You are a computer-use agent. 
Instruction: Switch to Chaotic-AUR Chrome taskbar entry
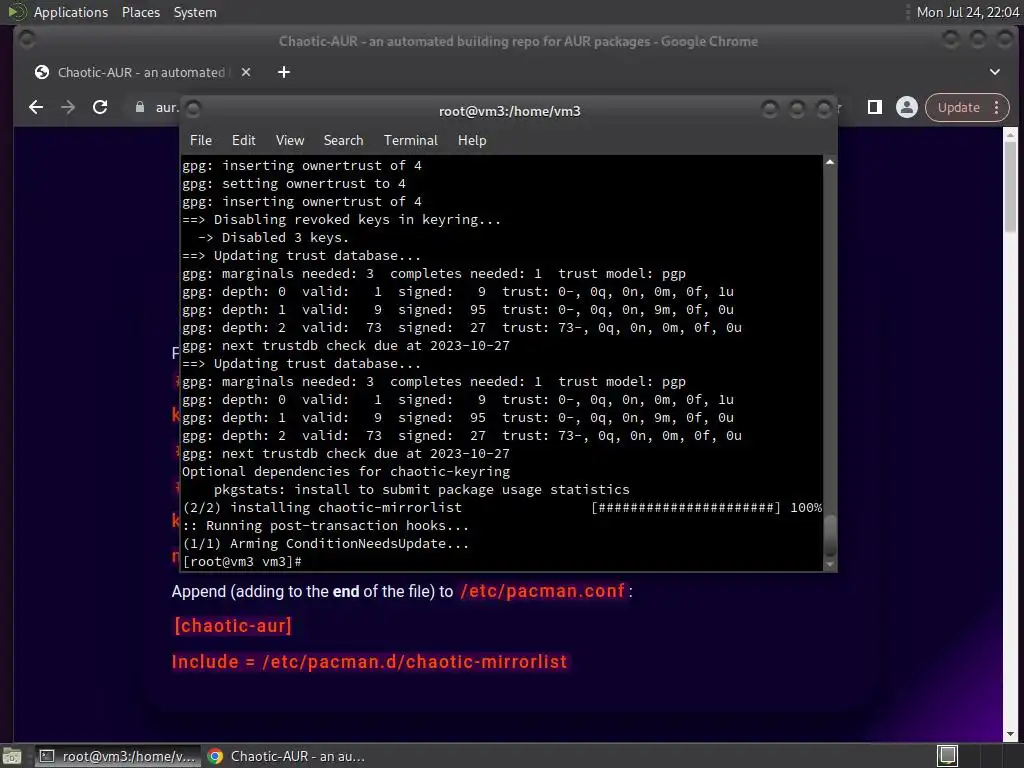click(287, 756)
